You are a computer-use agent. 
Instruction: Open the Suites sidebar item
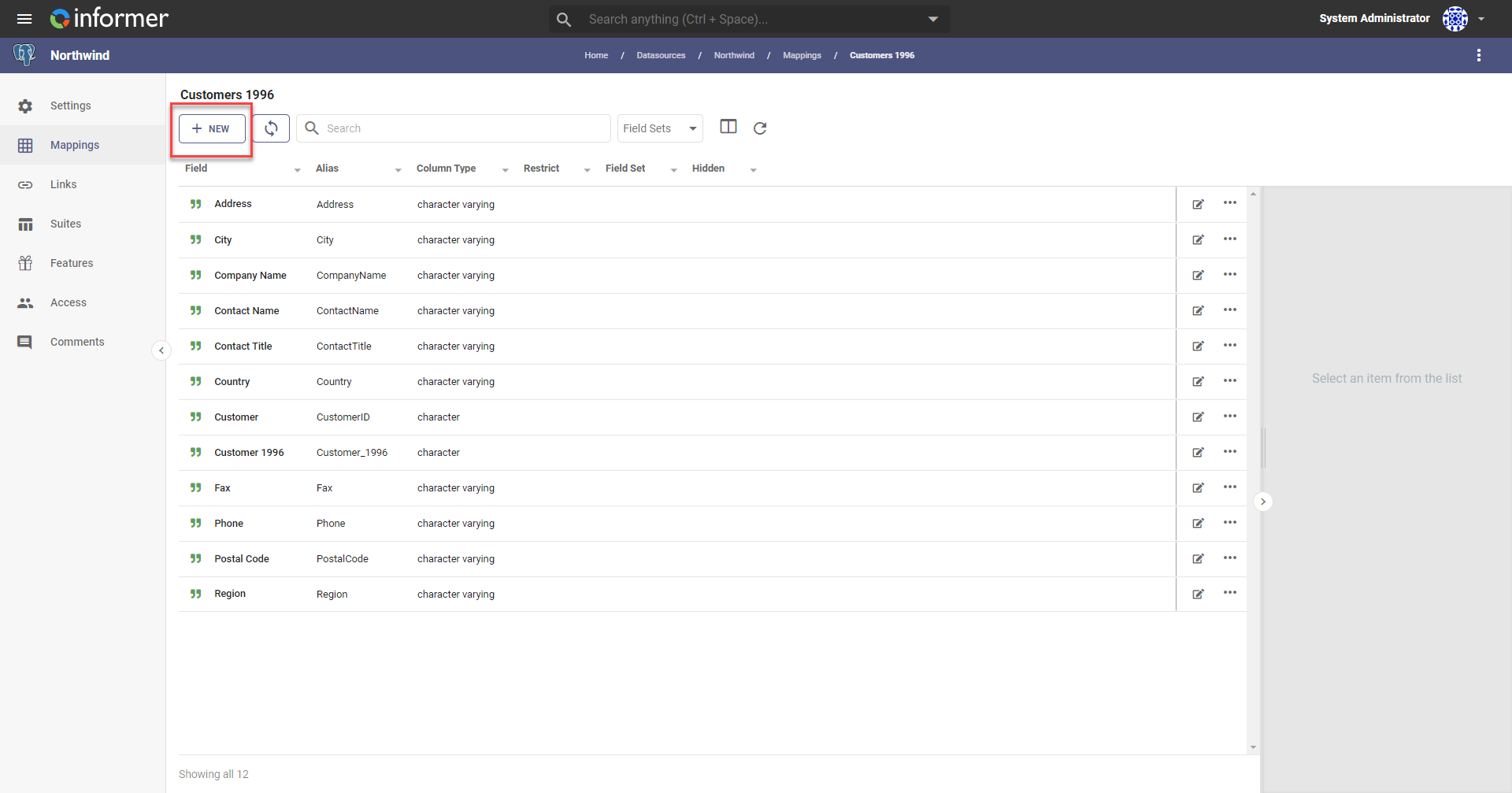[x=83, y=224]
